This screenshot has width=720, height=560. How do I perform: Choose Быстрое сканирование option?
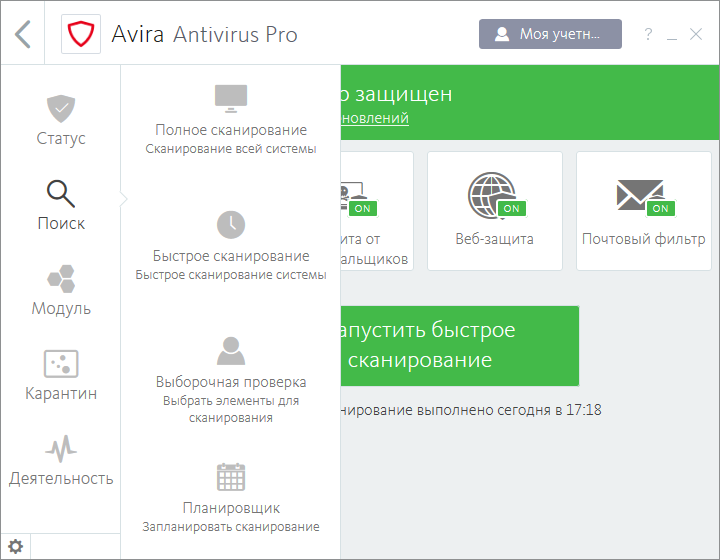tap(231, 256)
